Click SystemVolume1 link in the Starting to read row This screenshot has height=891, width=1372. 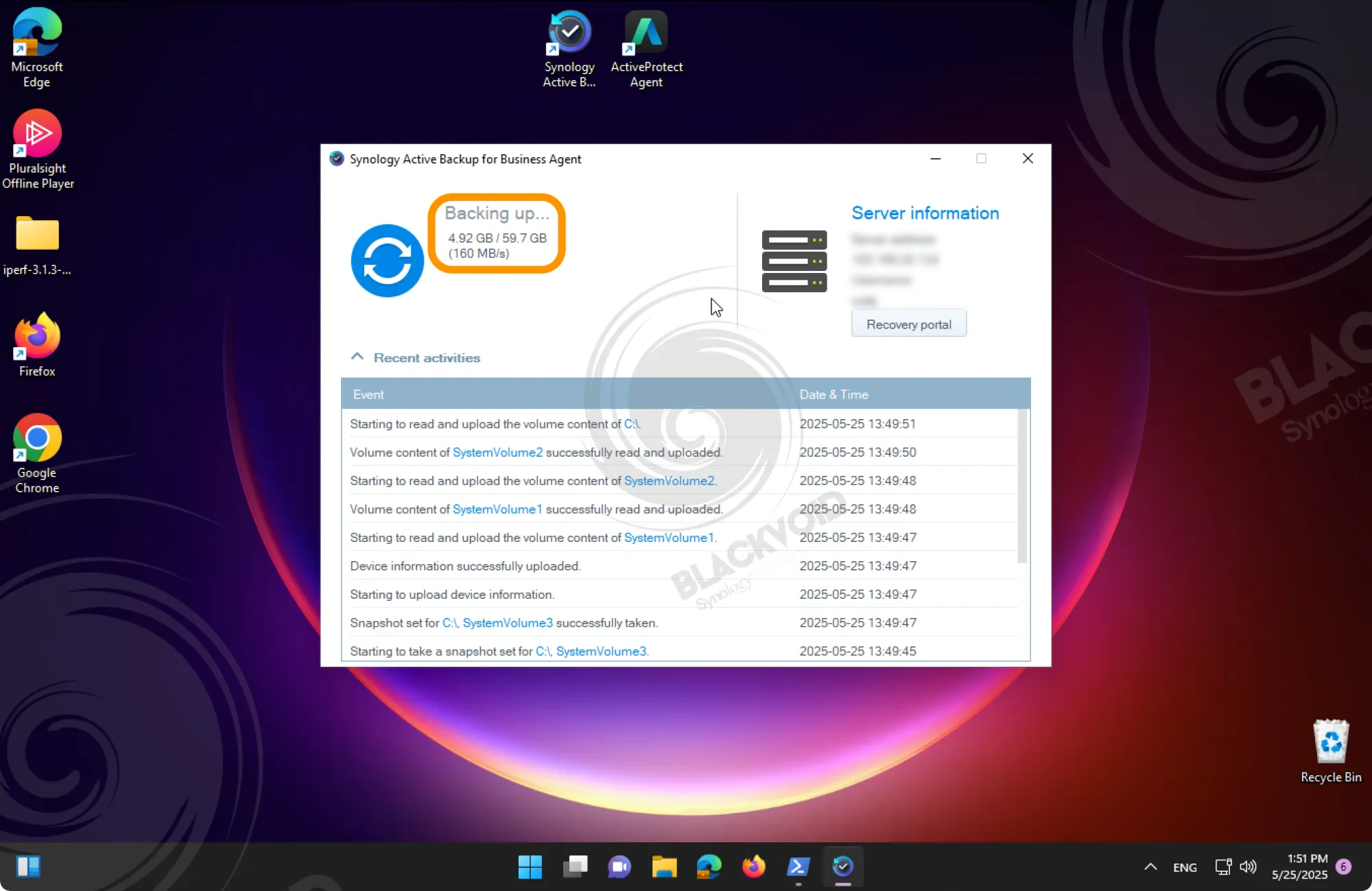pyautogui.click(x=669, y=538)
